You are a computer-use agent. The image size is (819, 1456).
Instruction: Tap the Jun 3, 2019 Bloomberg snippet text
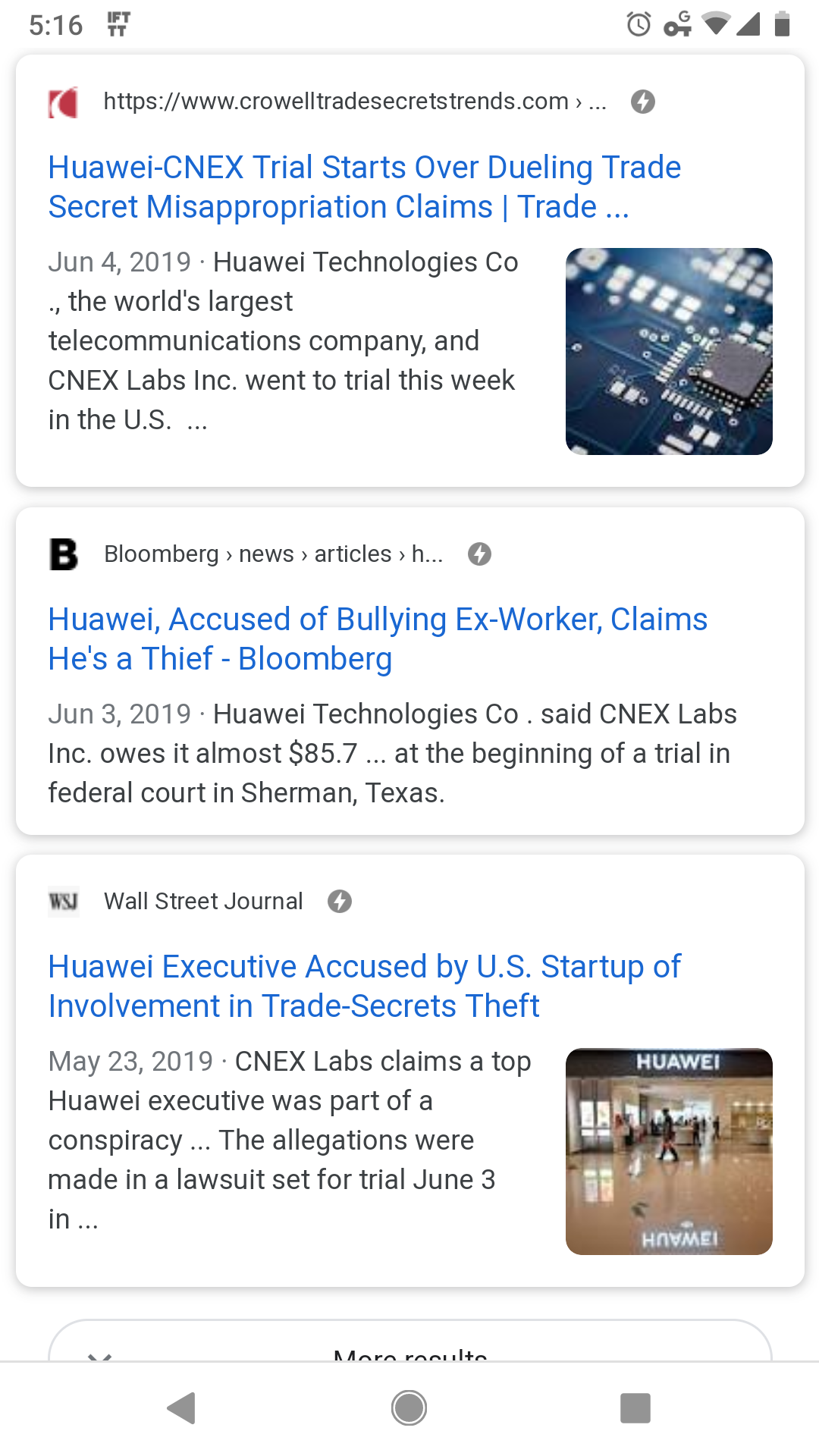click(392, 753)
